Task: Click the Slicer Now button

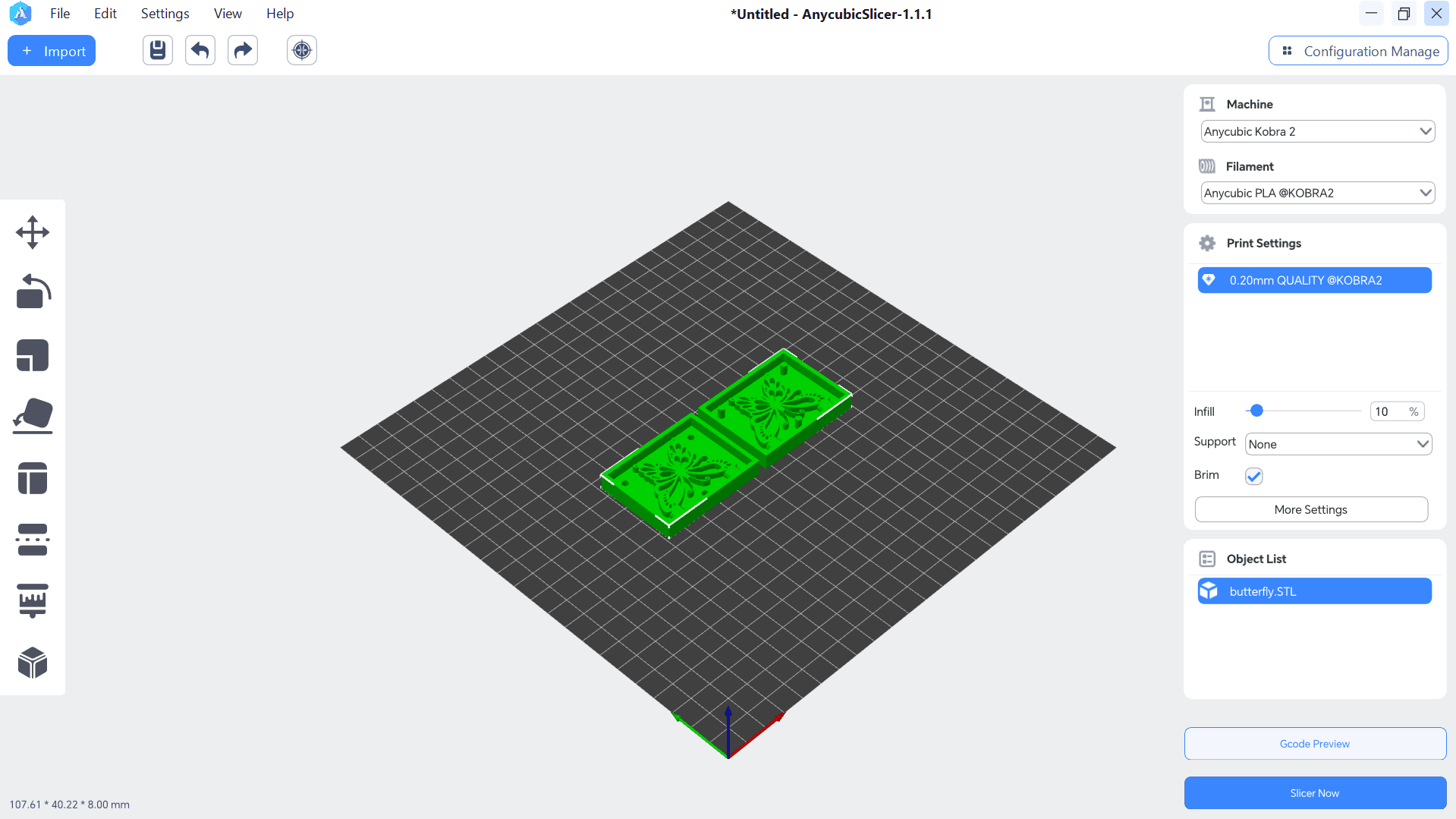Action: 1315,793
